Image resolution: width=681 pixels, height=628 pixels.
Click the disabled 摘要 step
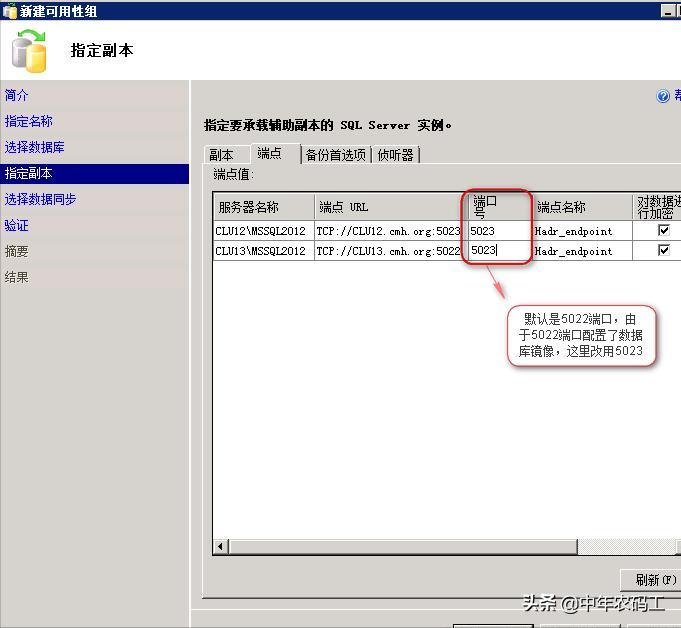(x=17, y=251)
